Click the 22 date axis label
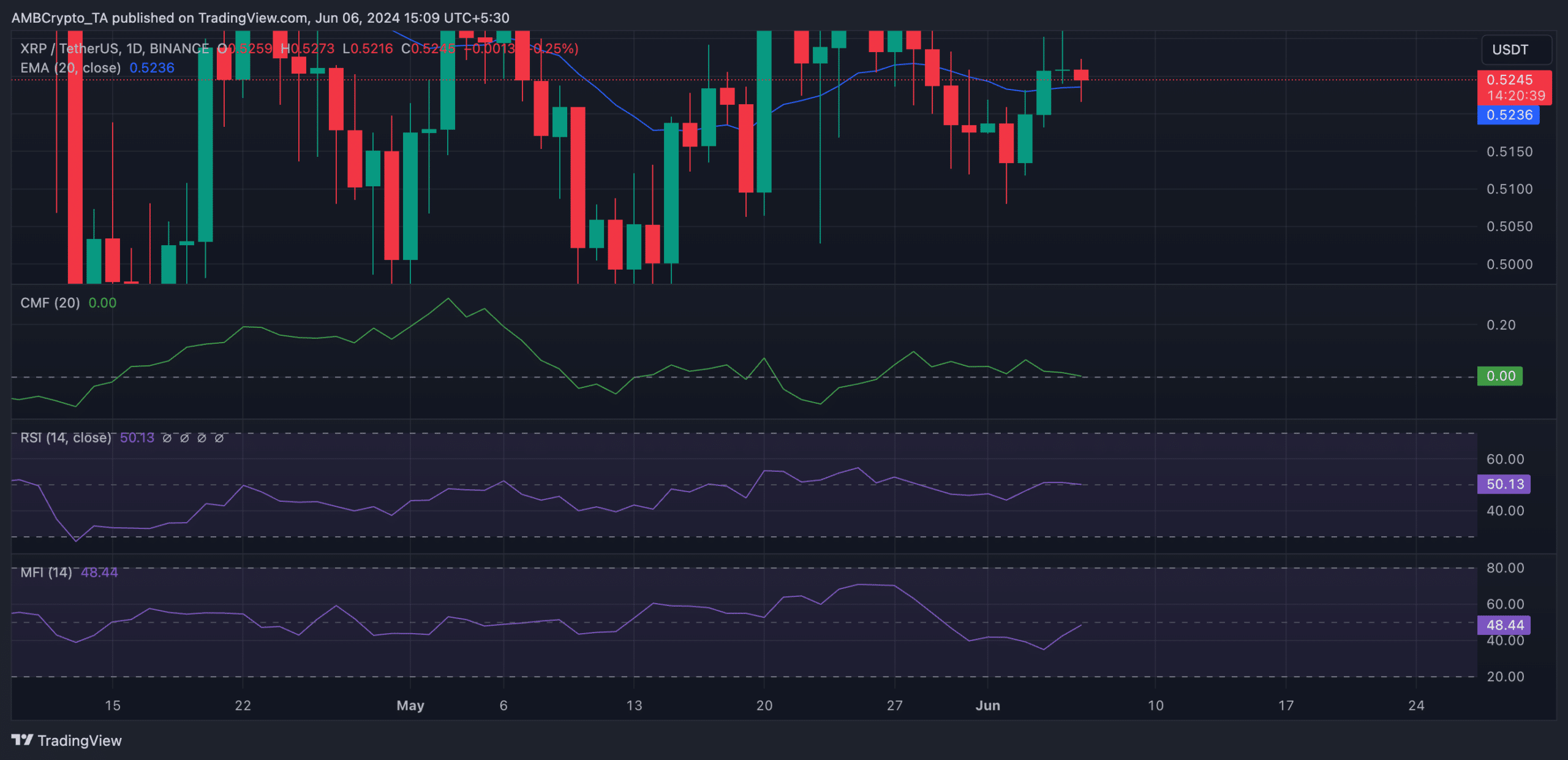The height and width of the screenshot is (760, 1568). point(243,705)
